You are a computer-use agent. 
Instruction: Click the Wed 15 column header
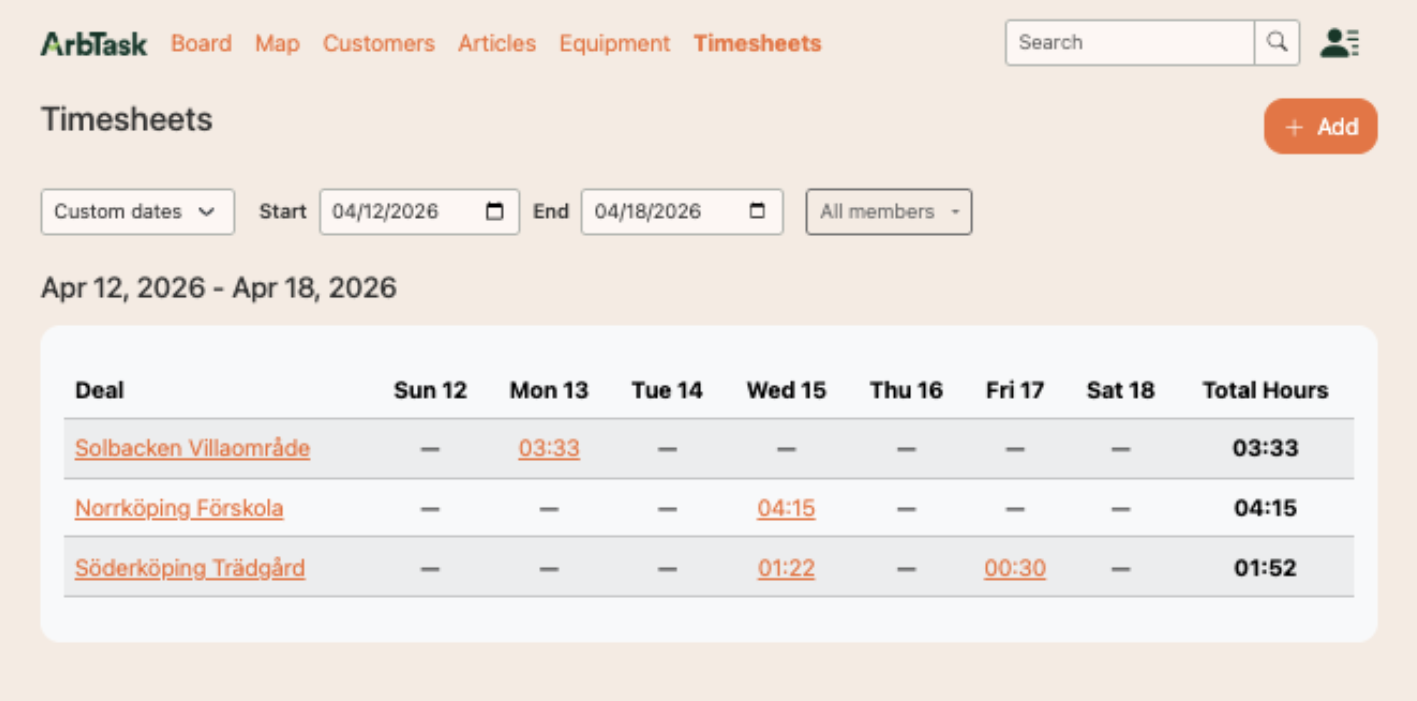coord(786,390)
